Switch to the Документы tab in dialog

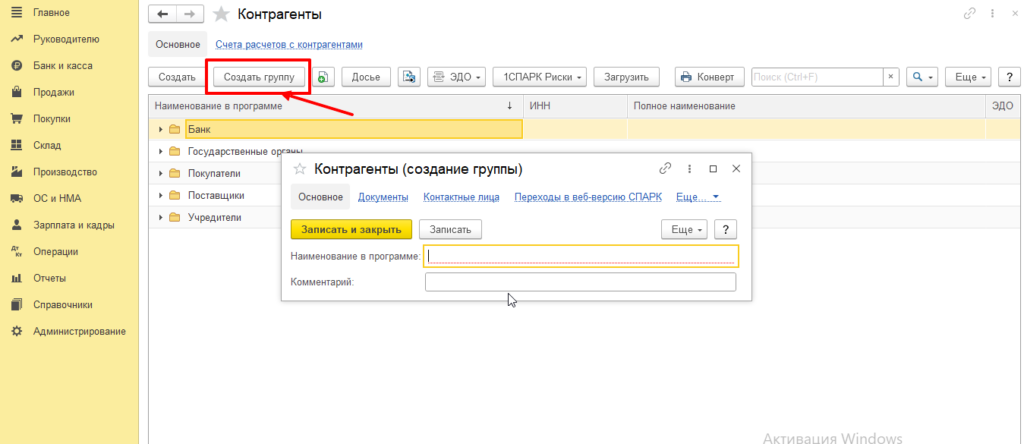pos(382,197)
